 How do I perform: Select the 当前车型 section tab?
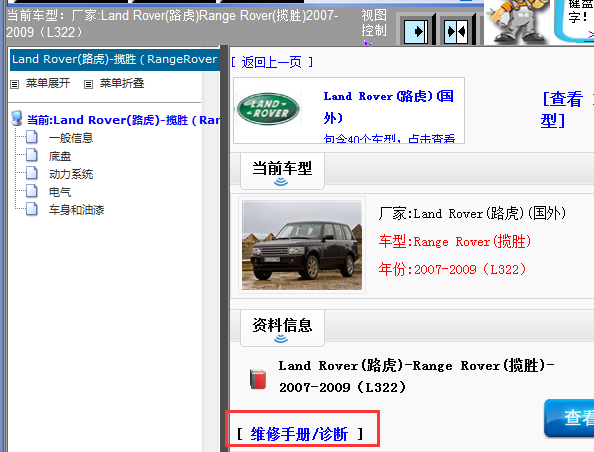[282, 171]
